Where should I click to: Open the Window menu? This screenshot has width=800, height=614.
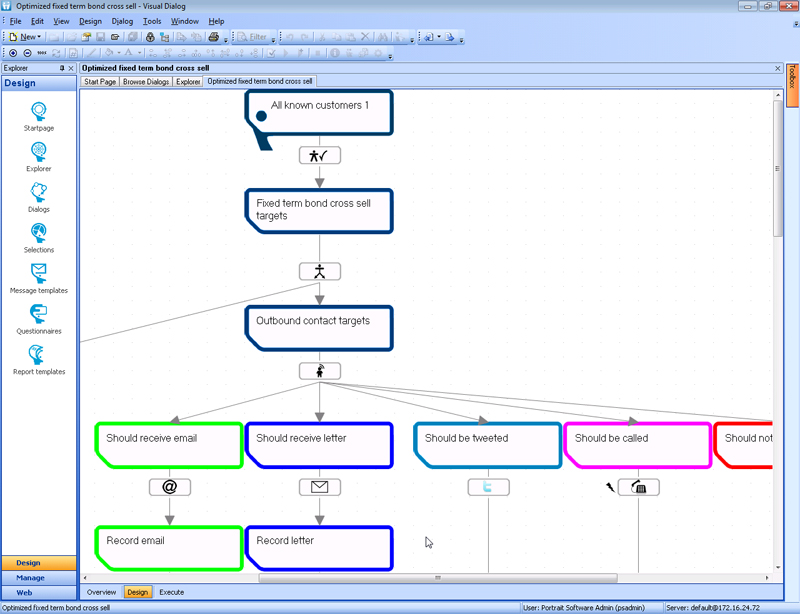185,21
